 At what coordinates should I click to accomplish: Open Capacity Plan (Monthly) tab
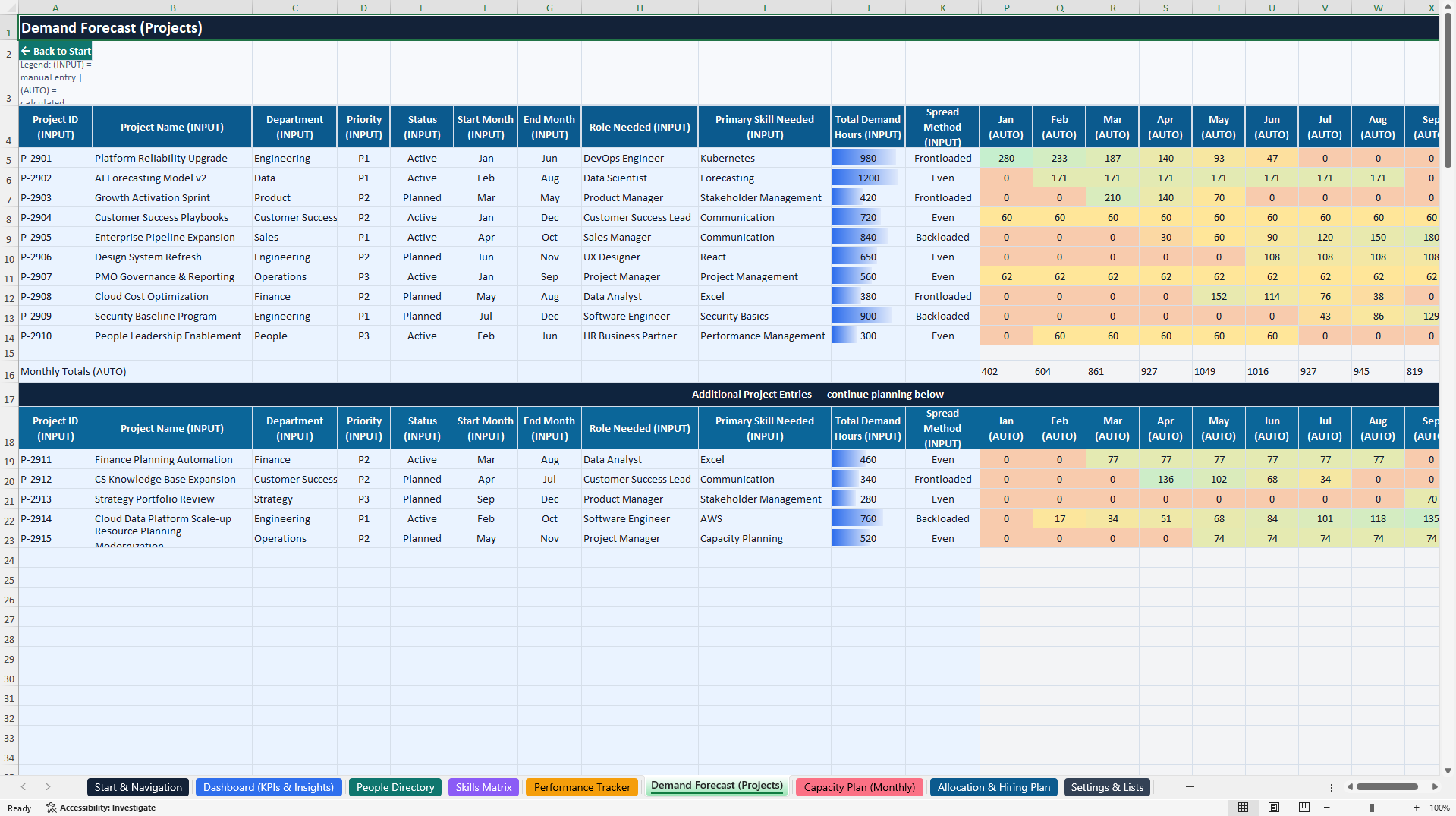coord(859,787)
